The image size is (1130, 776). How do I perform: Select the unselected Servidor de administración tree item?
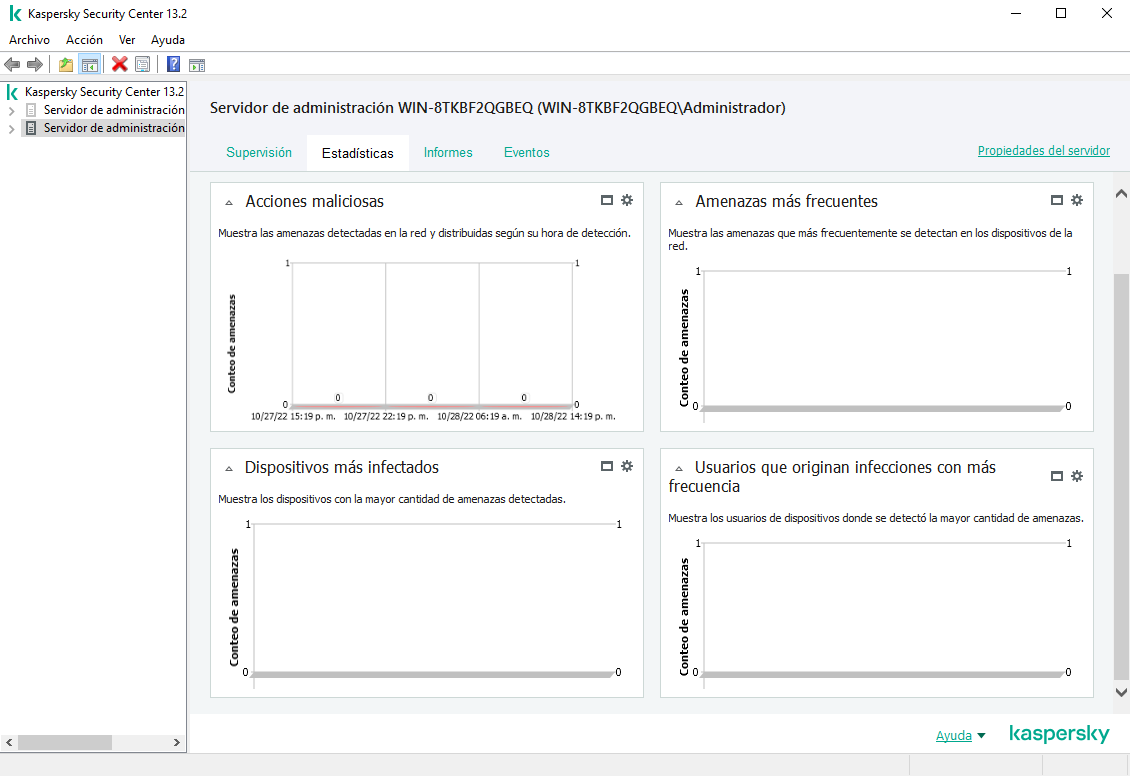click(x=114, y=110)
